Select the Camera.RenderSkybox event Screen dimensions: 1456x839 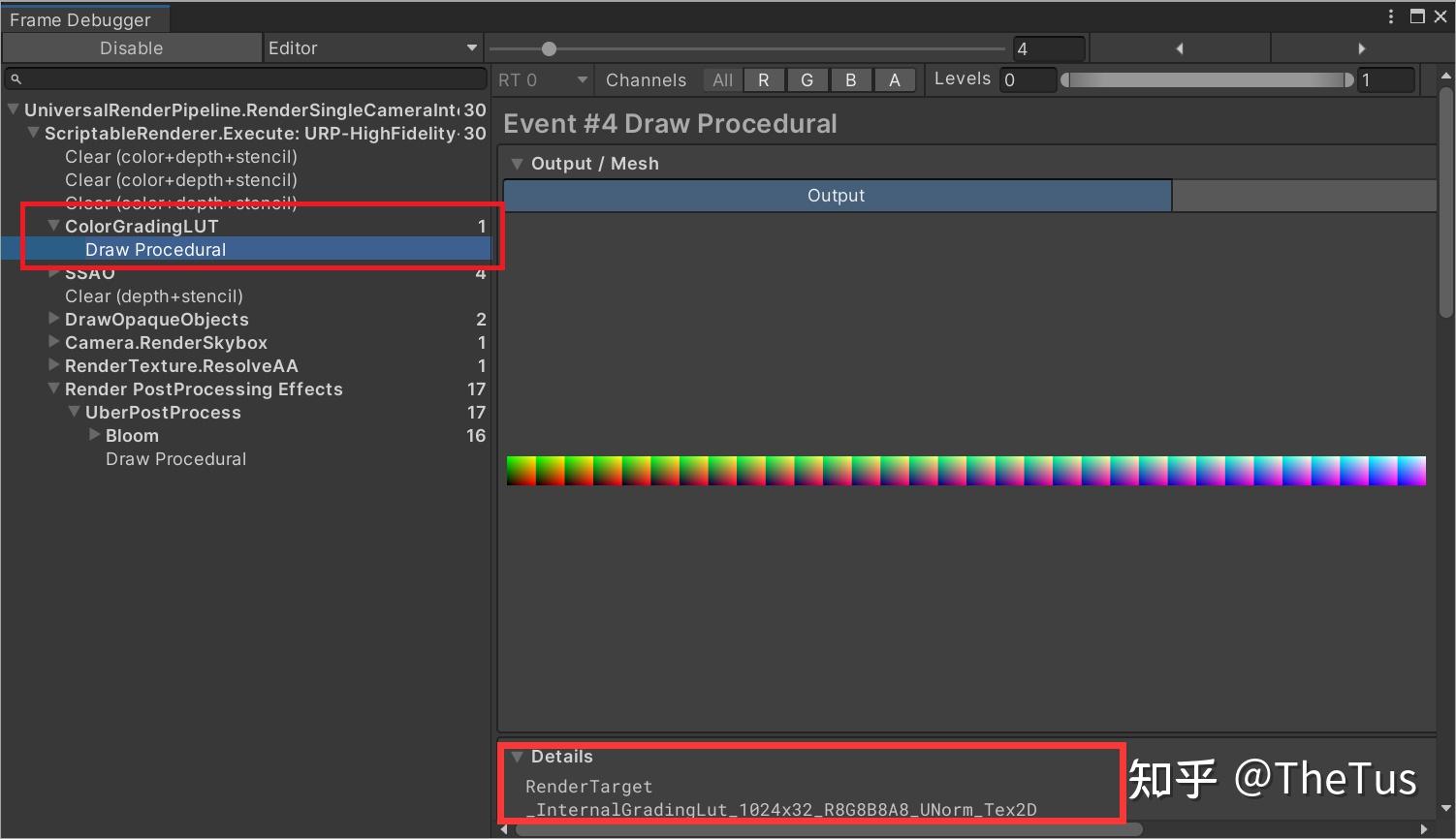166,342
